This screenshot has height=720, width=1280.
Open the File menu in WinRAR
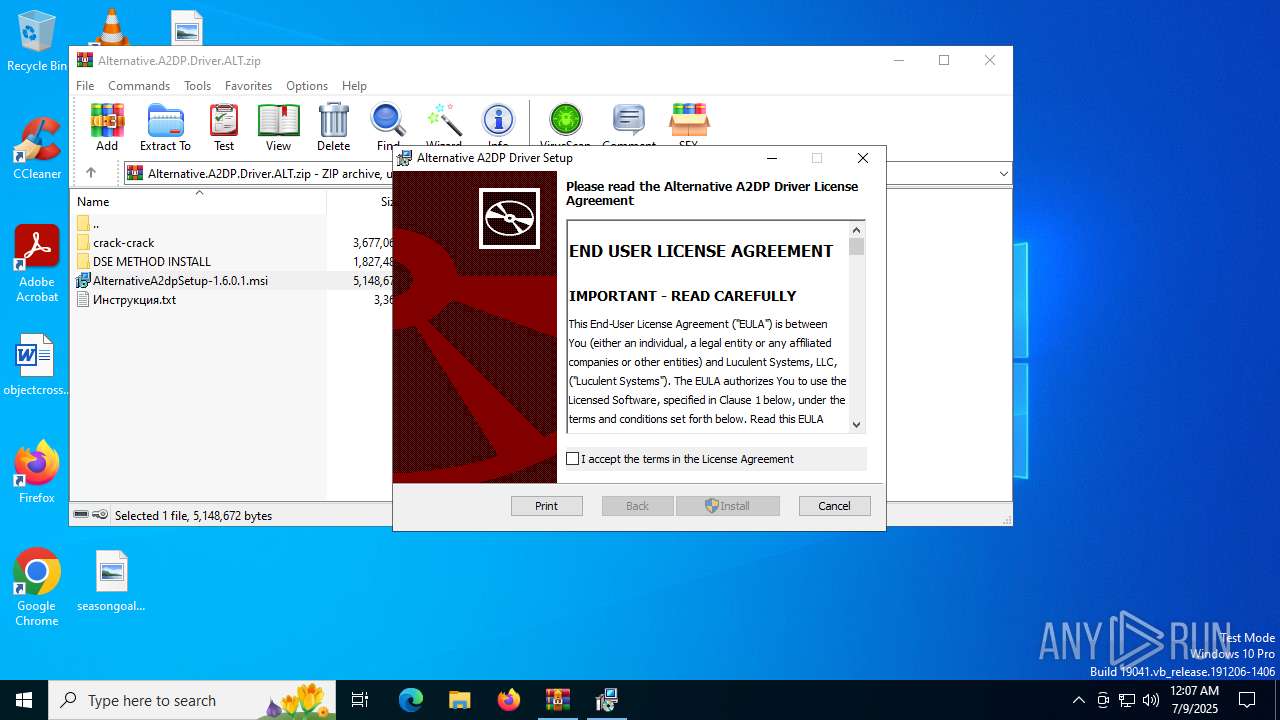click(85, 86)
